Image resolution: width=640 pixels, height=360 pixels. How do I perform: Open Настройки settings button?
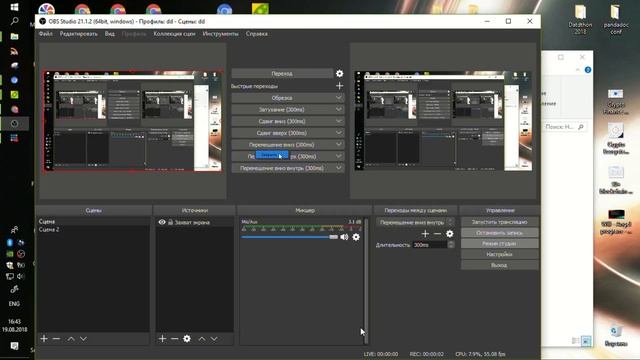pos(500,254)
